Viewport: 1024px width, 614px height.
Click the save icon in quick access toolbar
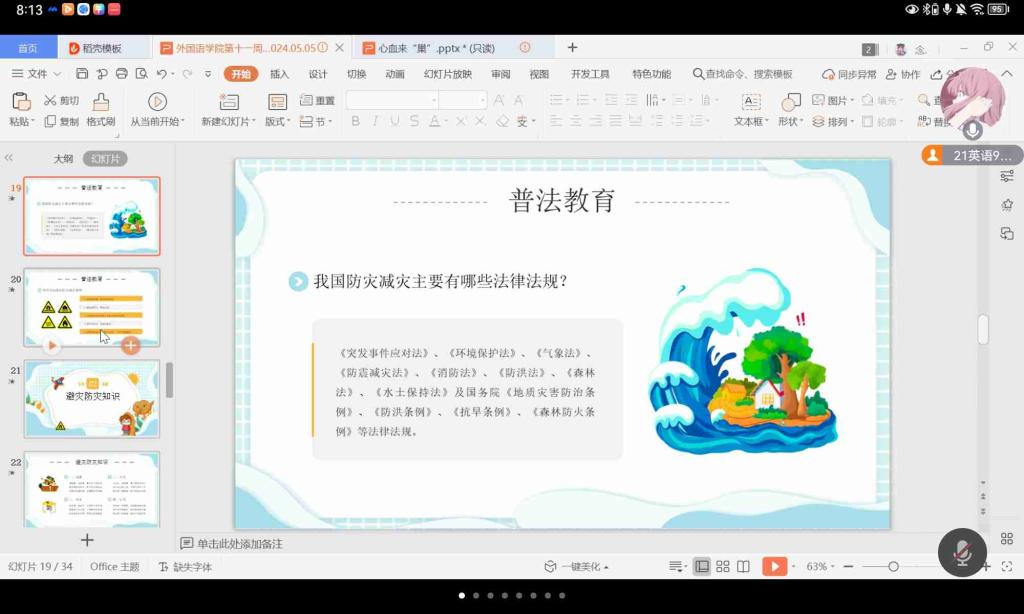point(82,74)
